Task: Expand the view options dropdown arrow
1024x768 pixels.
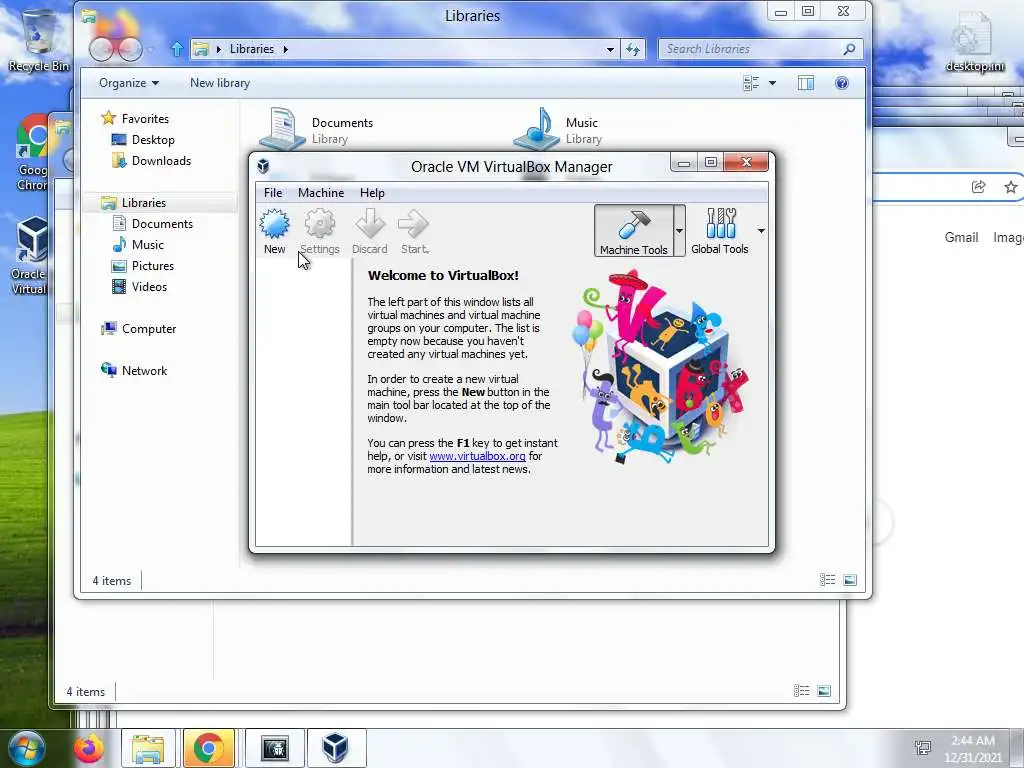Action: 773,83
